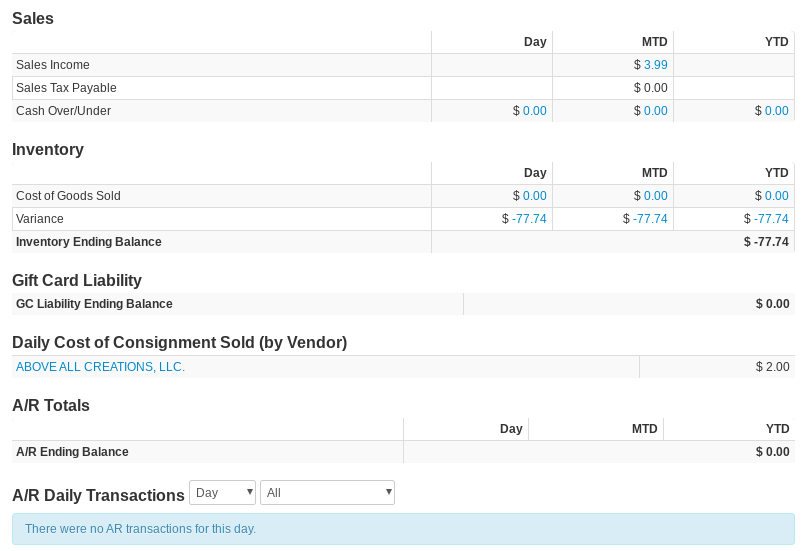Open the Sales Income MTD 3.99 amount
Viewport: 802px width, 551px height.
pos(655,65)
